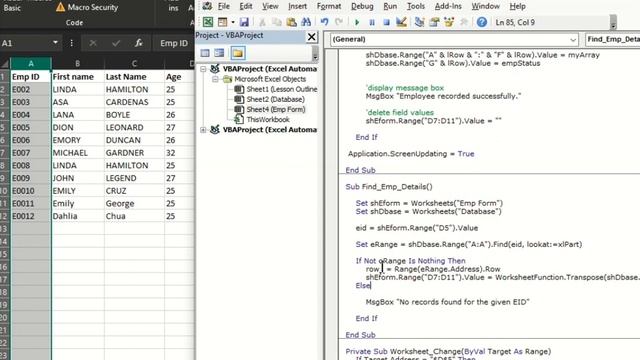Click the Insert Function fx icon
The height and width of the screenshot is (360, 640).
point(139,43)
